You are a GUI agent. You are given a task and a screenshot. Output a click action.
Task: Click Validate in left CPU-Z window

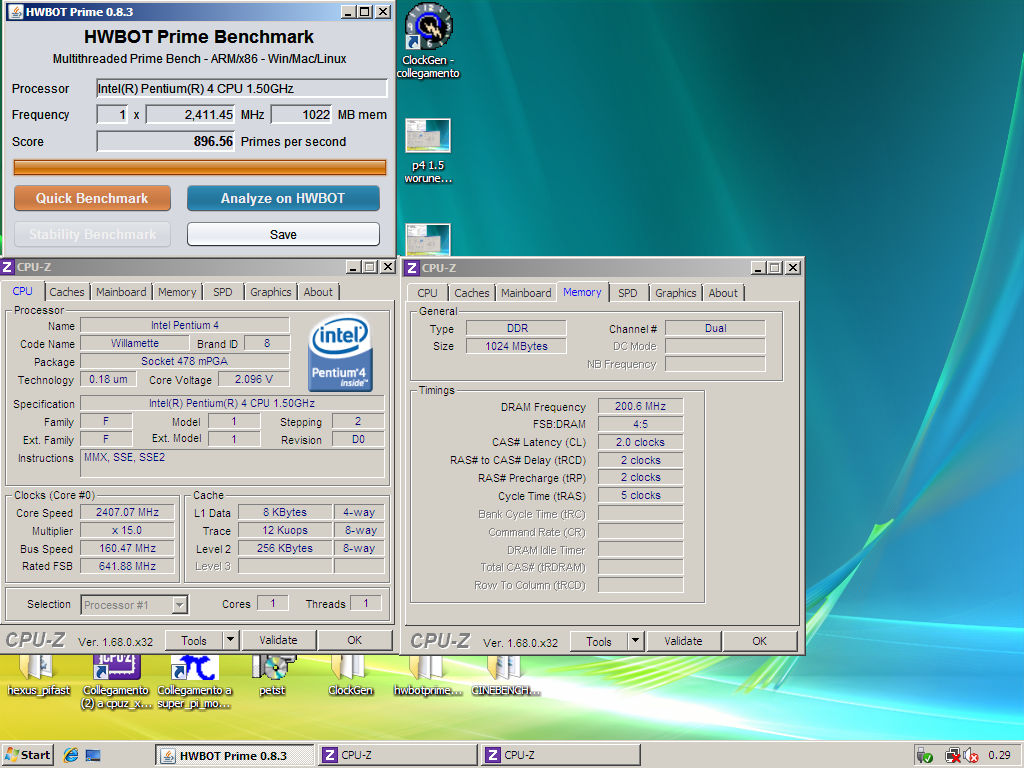click(278, 641)
